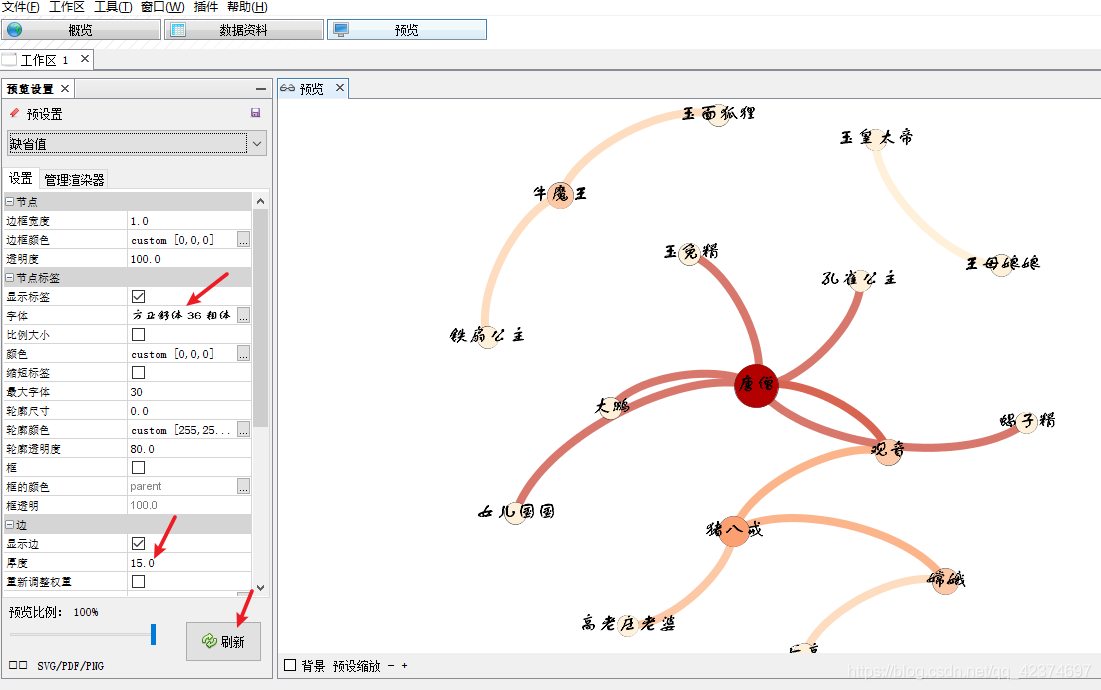The height and width of the screenshot is (690, 1101).
Task: Edit the 轮廓尺寸 value 0.0
Action: (x=189, y=411)
